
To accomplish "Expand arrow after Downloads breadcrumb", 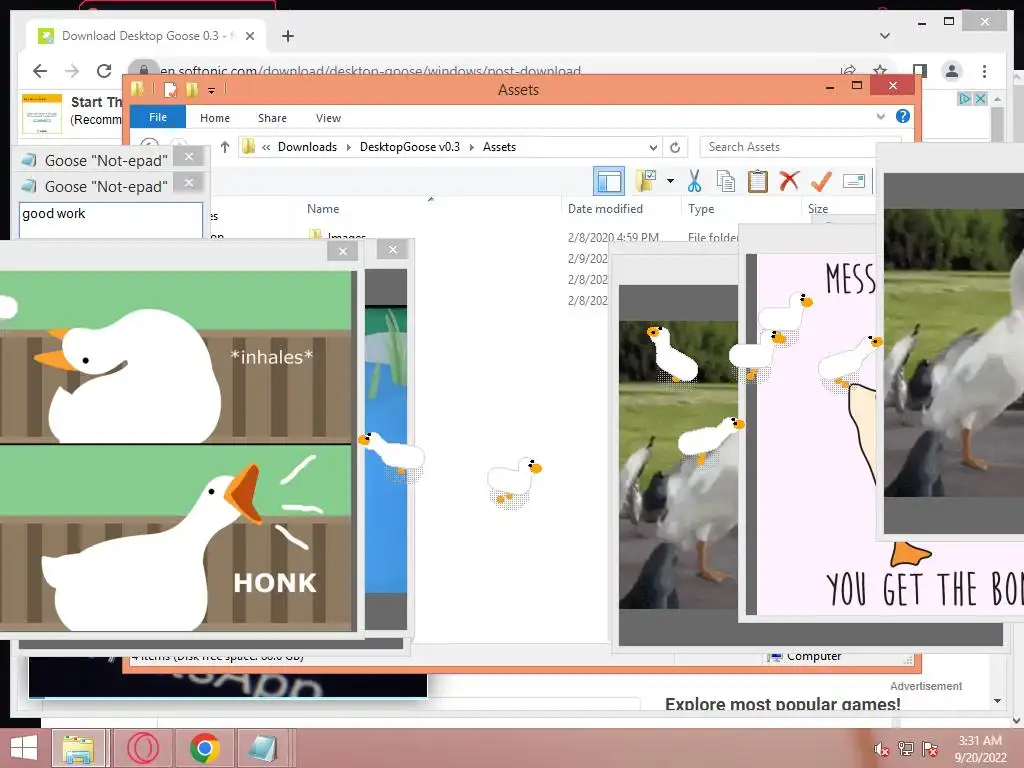I will coord(348,147).
